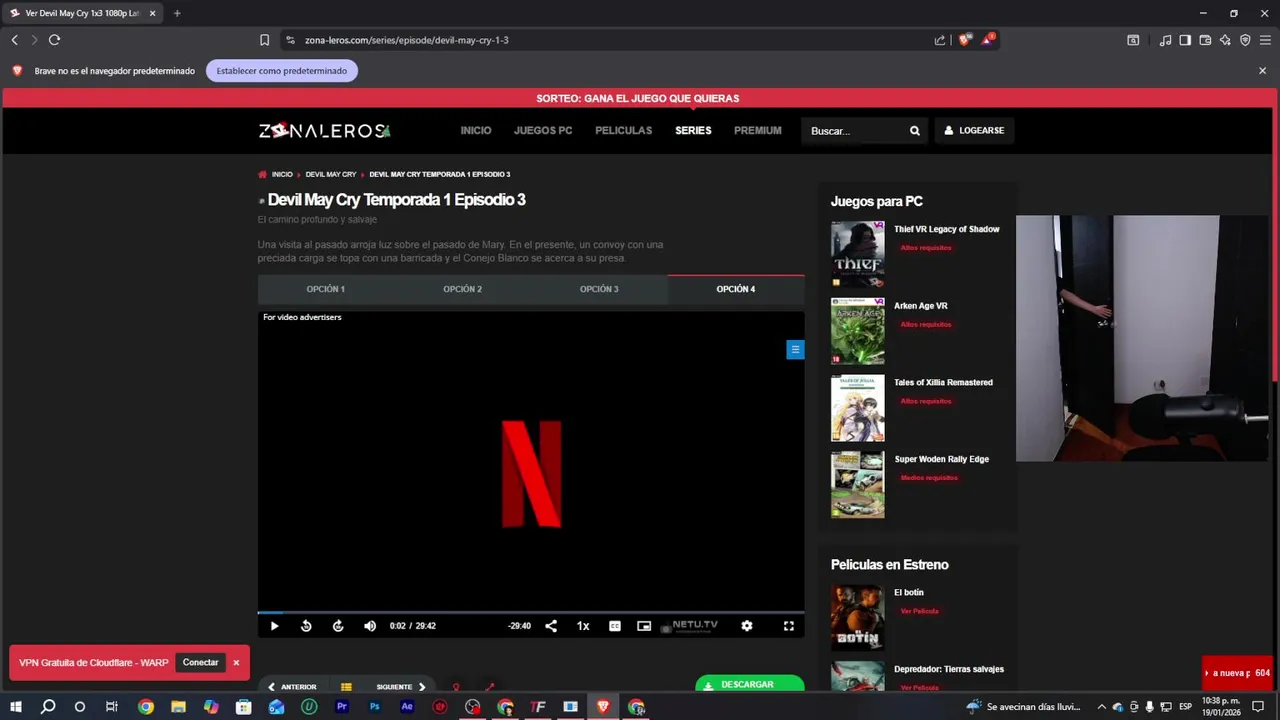Open Premiere Pro from the taskbar
This screenshot has width=1280, height=720.
click(x=342, y=707)
